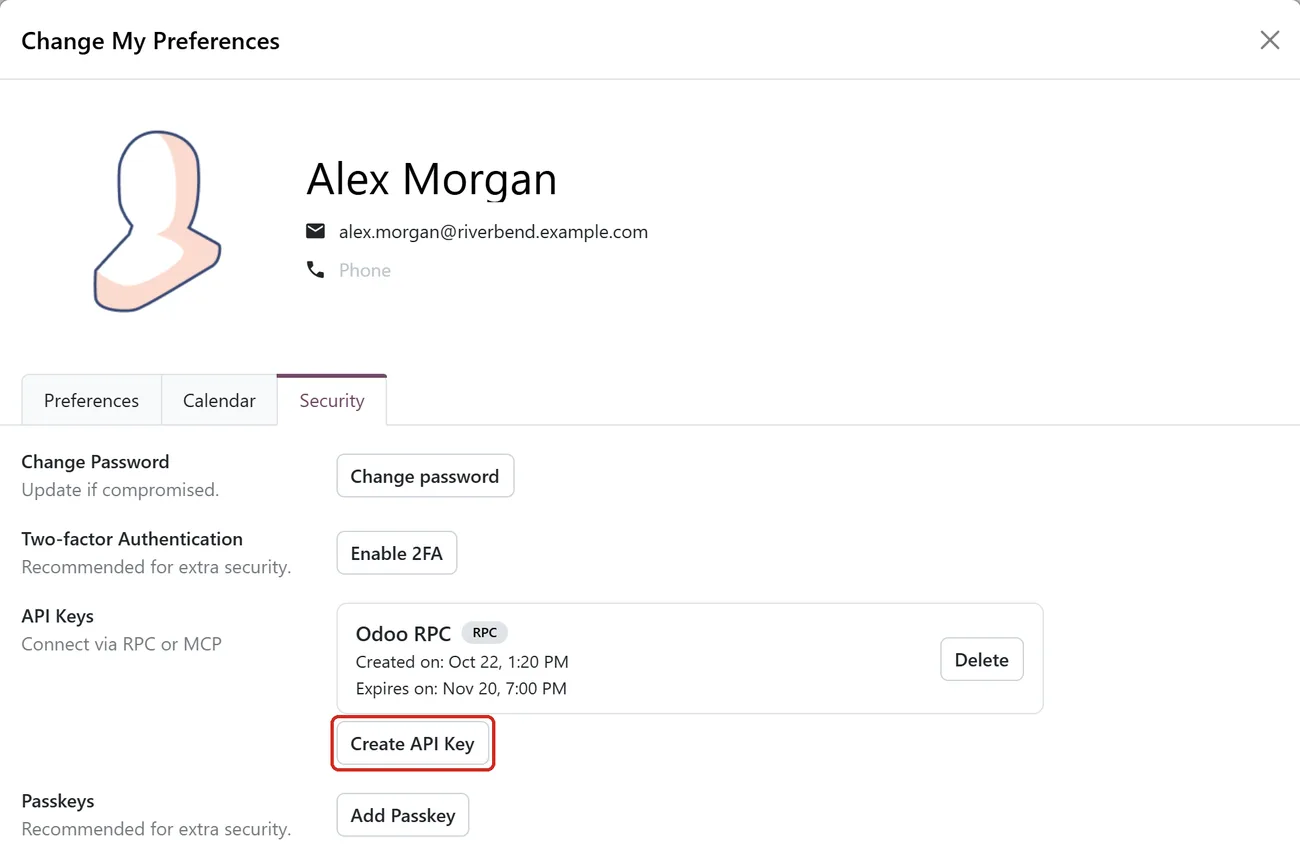Image resolution: width=1300 pixels, height=846 pixels.
Task: Click "Update if compromised." helper text
Action: pyautogui.click(x=120, y=490)
